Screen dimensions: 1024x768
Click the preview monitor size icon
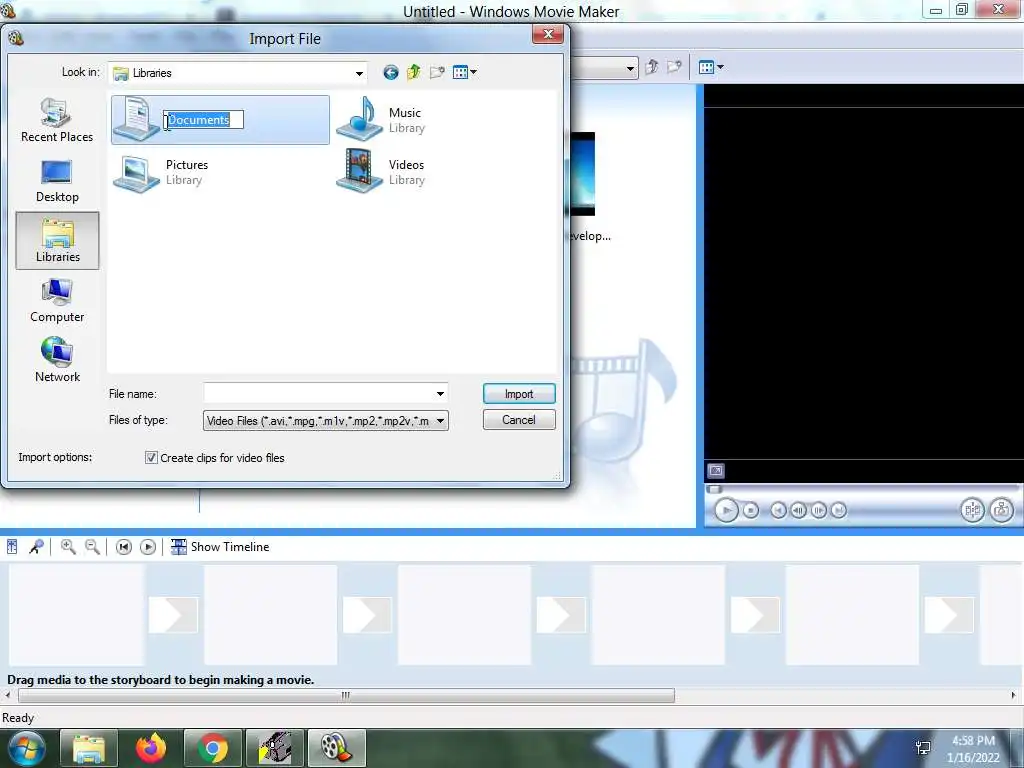(716, 471)
